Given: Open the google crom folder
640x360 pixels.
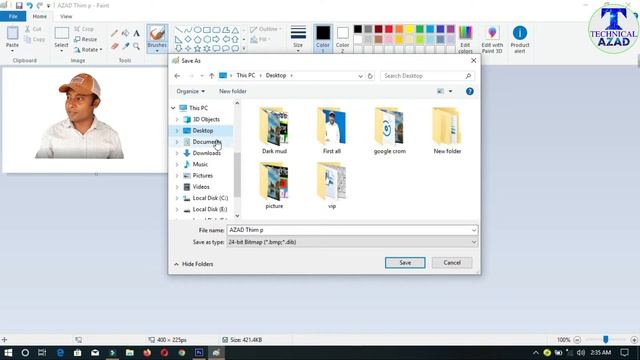Looking at the screenshot, I should 389,131.
